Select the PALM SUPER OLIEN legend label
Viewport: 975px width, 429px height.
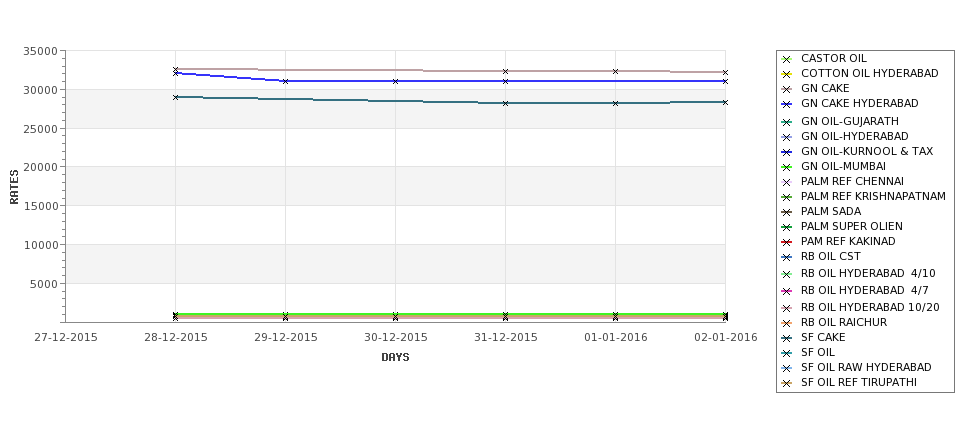point(851,226)
